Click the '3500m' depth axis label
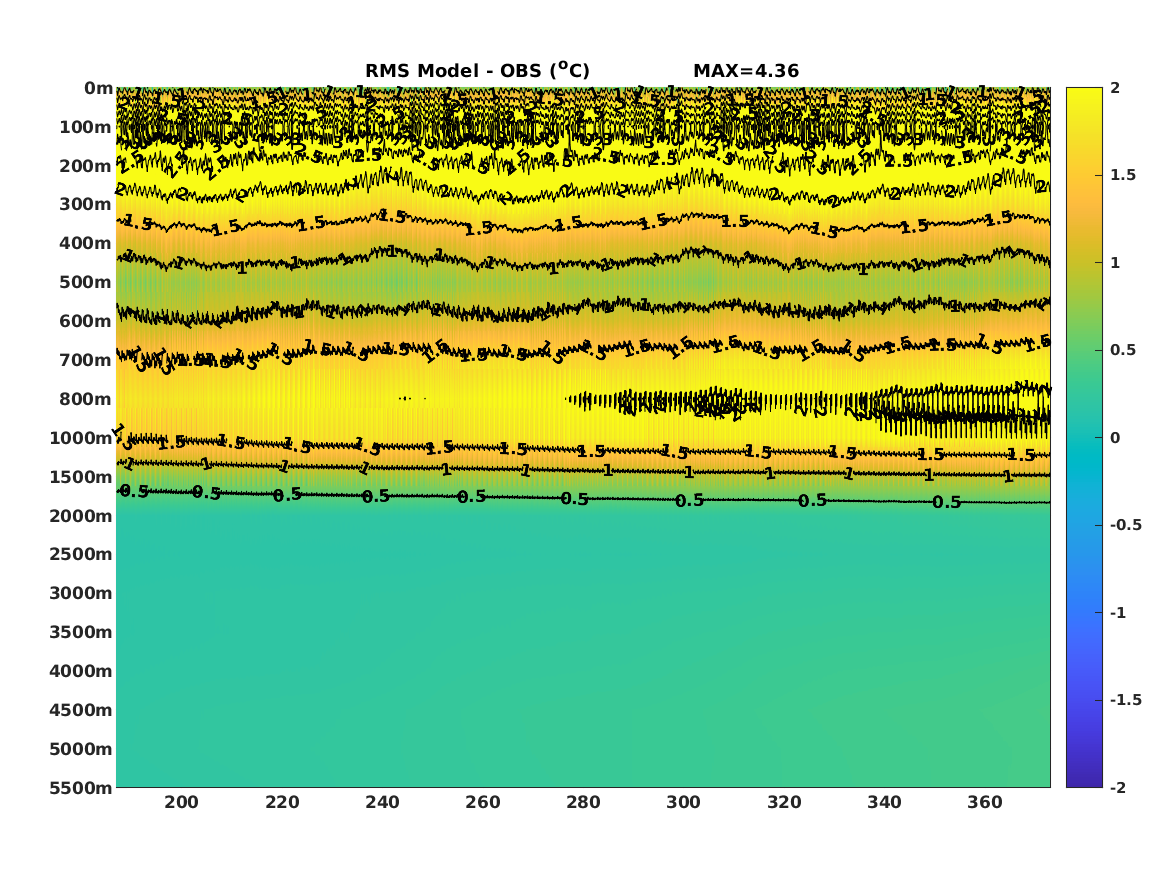The height and width of the screenshot is (875, 1167). pos(80,632)
